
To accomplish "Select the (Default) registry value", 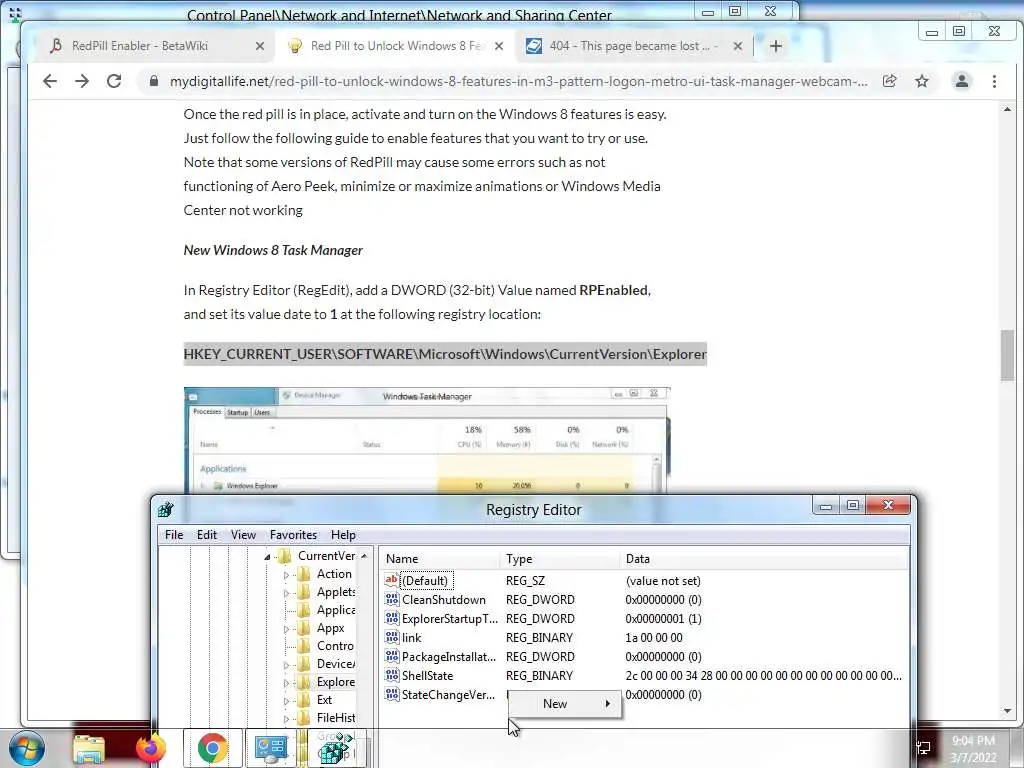I will [x=425, y=581].
